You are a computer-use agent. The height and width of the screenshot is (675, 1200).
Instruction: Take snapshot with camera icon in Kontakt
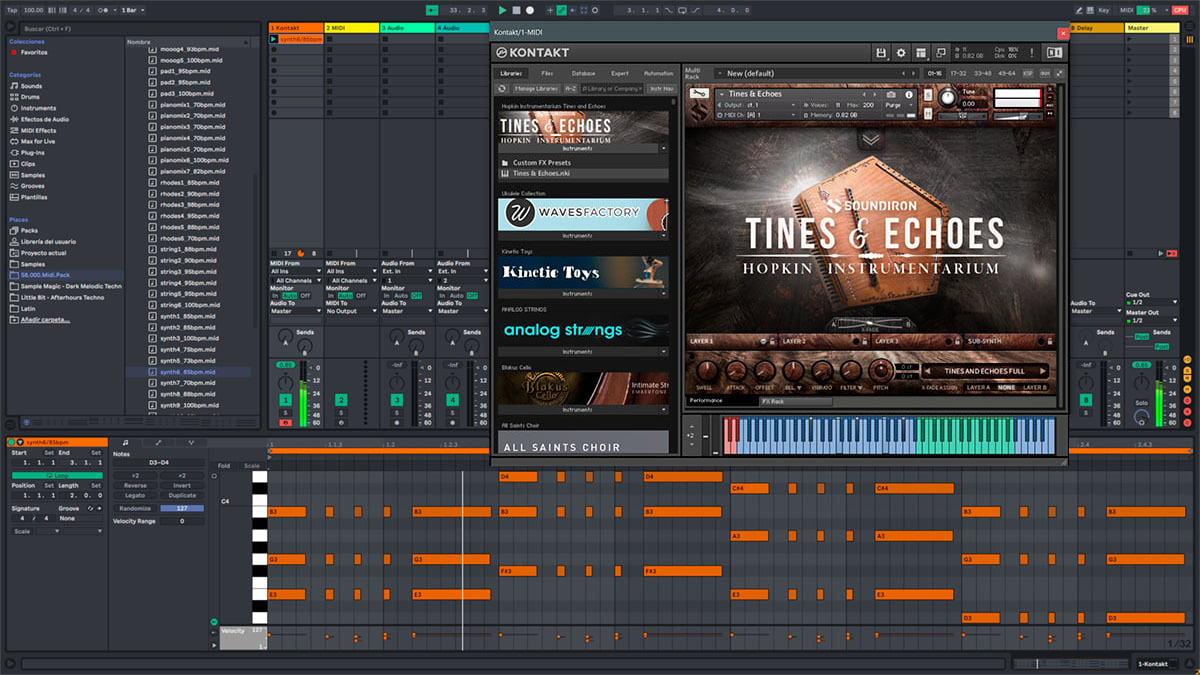point(891,94)
